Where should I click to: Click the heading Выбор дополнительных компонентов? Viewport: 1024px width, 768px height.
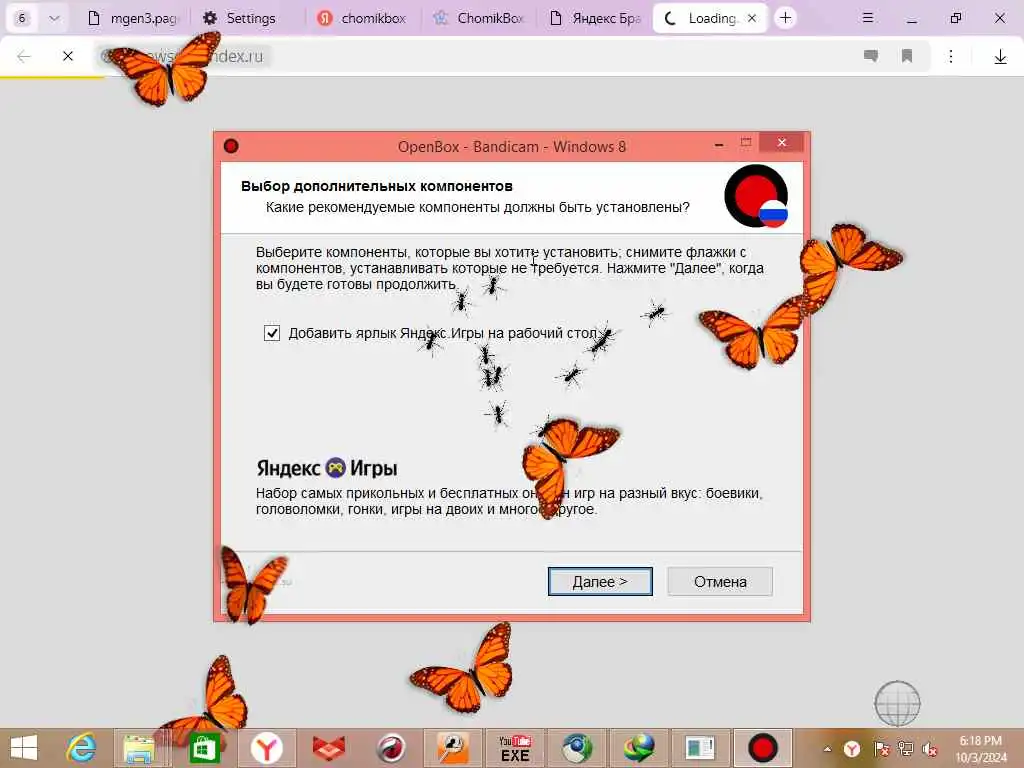pyautogui.click(x=377, y=186)
